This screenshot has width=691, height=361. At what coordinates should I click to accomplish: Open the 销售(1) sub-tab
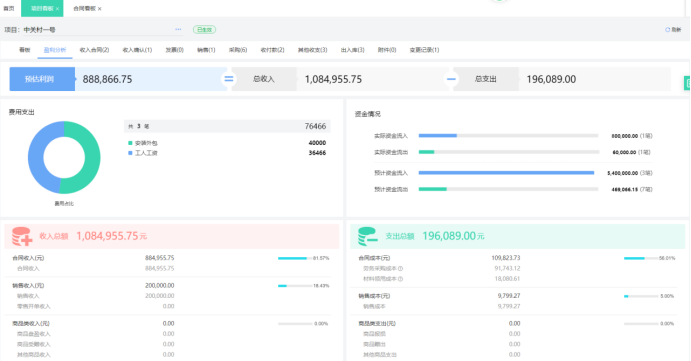click(206, 50)
